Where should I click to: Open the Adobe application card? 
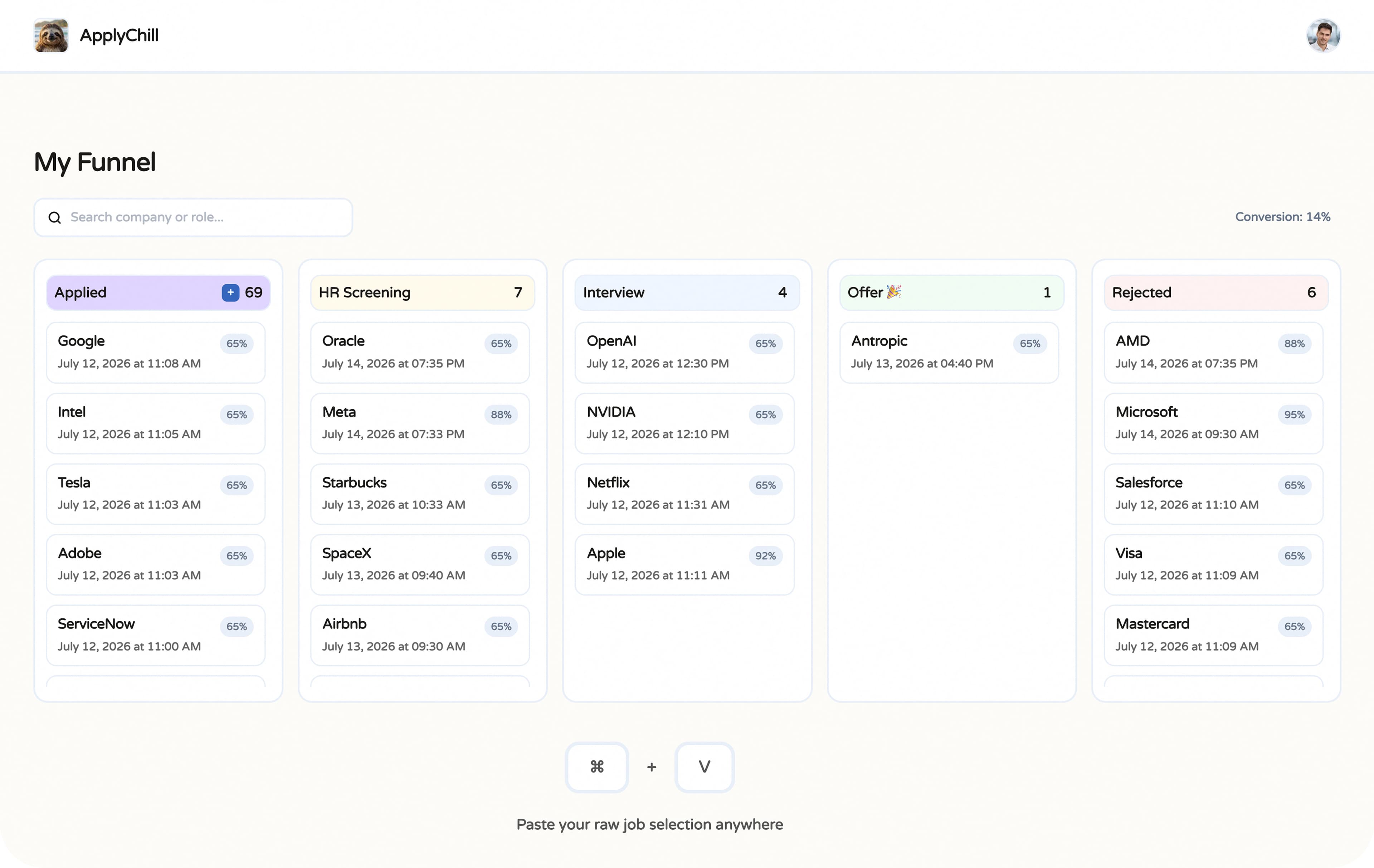[156, 565]
